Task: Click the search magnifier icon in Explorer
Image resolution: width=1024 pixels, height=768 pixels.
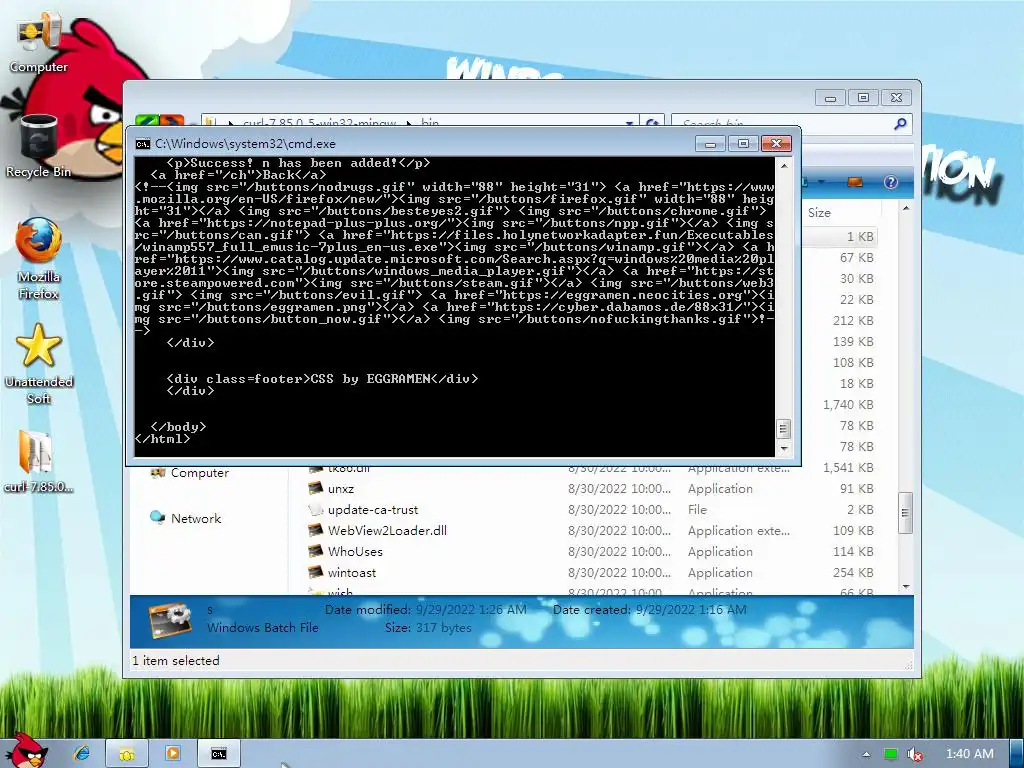Action: point(901,122)
